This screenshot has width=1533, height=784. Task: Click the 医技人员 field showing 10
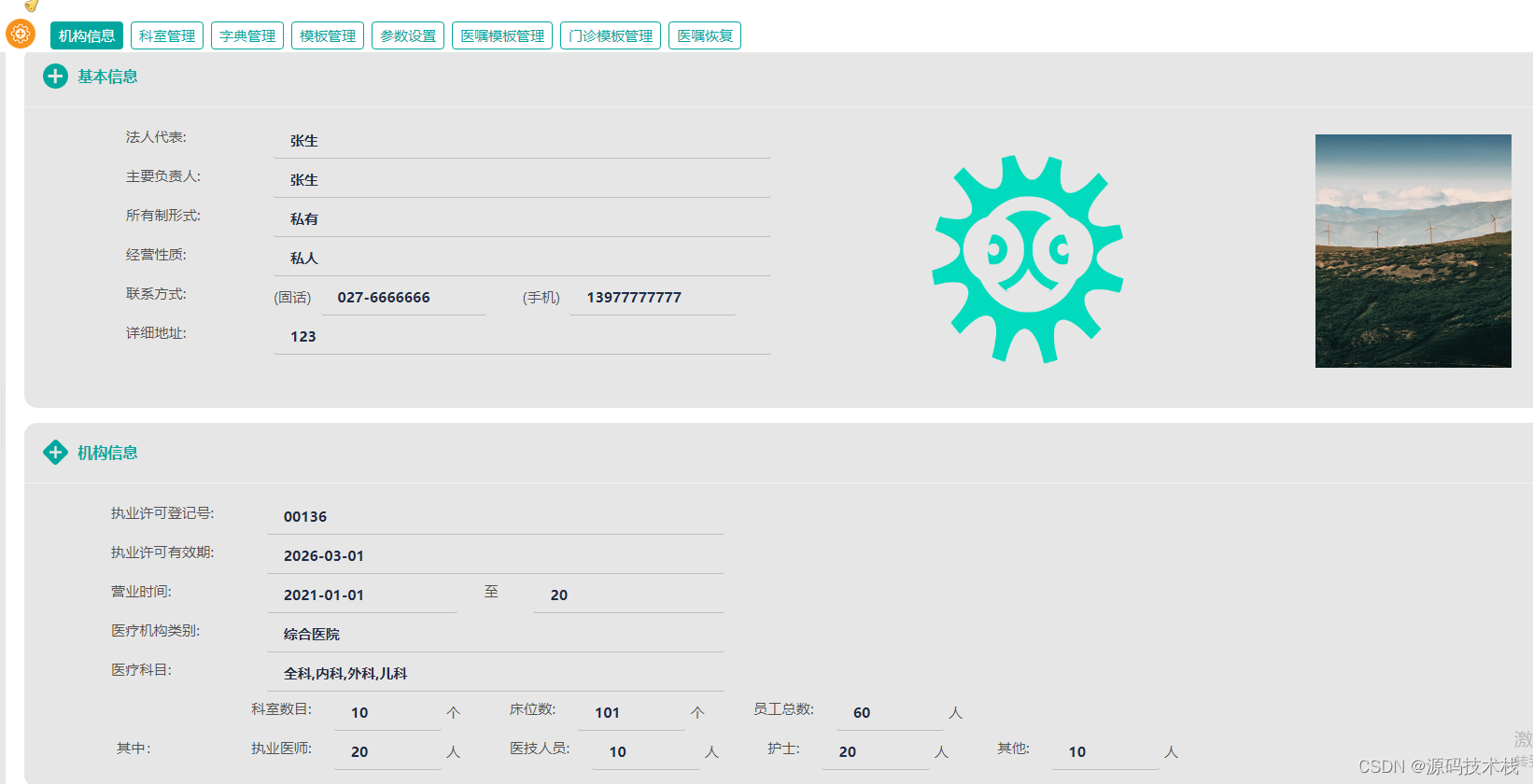point(646,752)
